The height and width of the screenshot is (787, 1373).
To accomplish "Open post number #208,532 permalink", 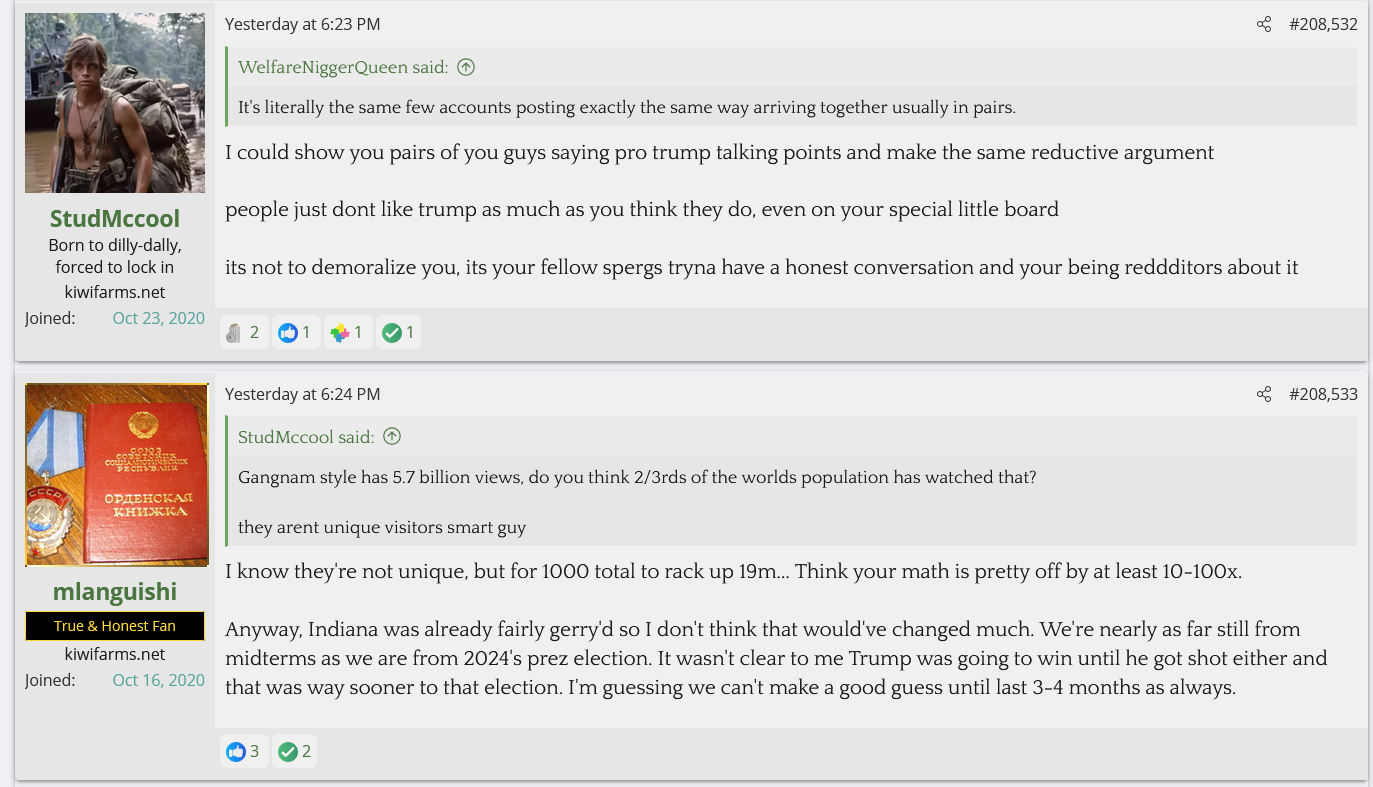I will [1323, 24].
